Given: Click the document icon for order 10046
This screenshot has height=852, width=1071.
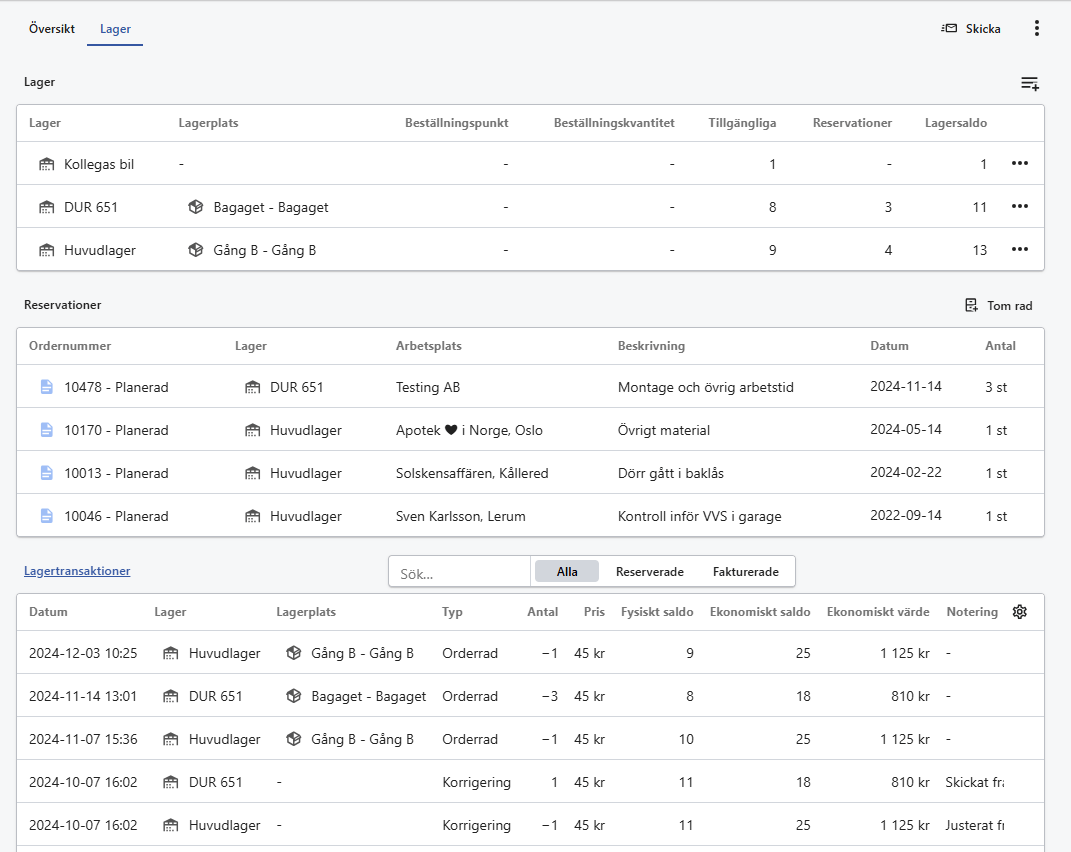Looking at the screenshot, I should point(46,516).
